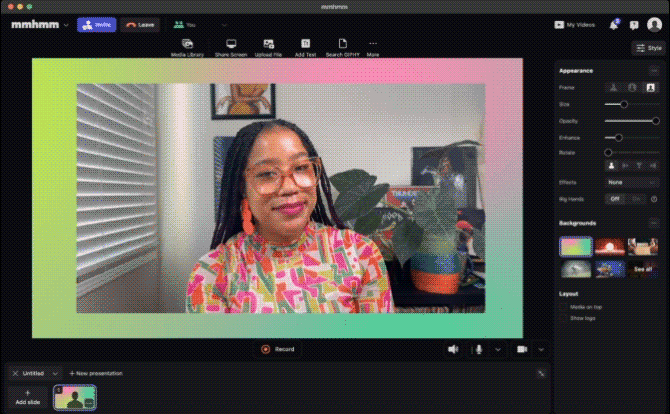Adjust the Enhance slider

632,138
